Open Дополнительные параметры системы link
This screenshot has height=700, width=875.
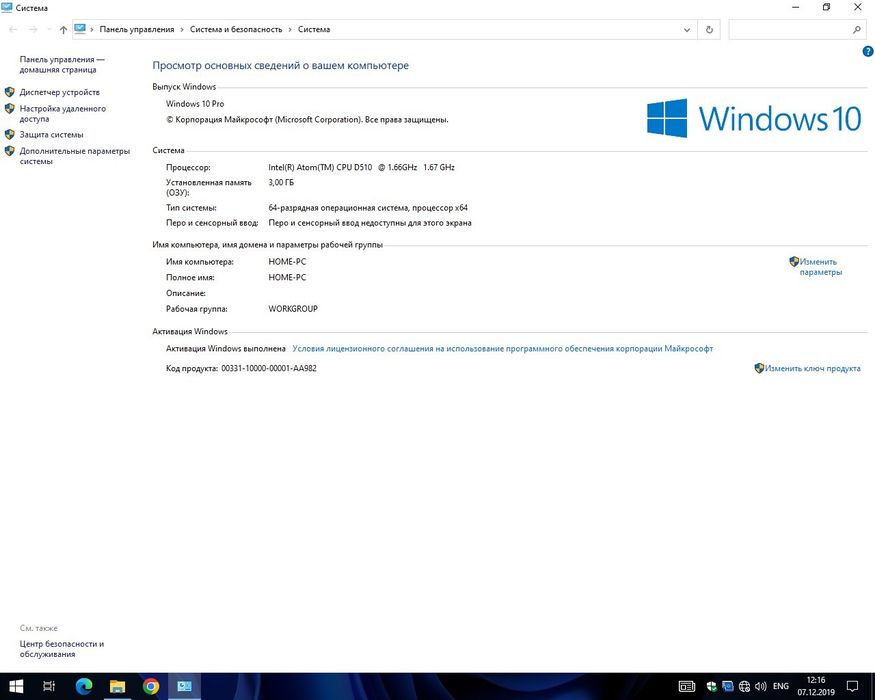75,156
